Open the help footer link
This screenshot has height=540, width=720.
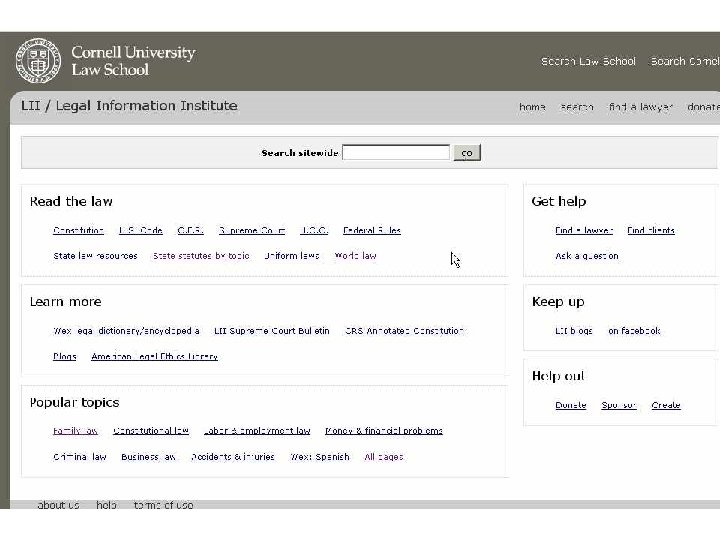(x=106, y=505)
